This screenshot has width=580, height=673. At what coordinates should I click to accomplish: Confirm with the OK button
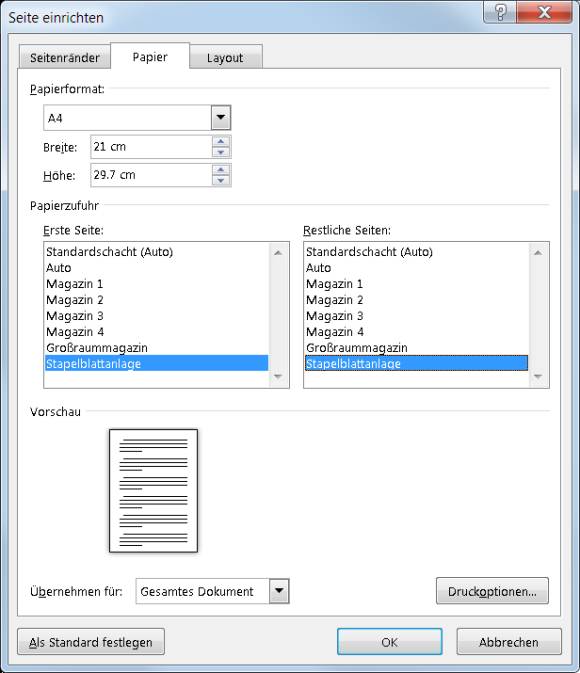tap(389, 642)
